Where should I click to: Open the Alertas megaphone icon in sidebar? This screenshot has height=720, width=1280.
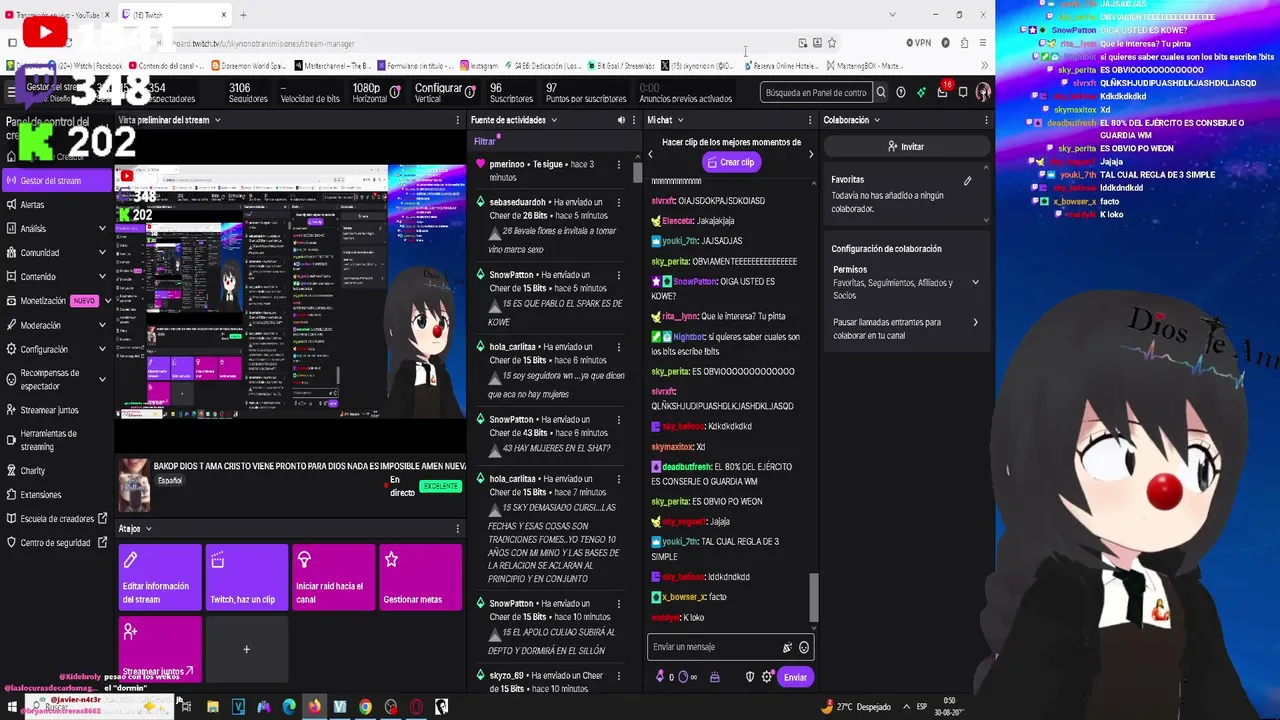(11, 205)
